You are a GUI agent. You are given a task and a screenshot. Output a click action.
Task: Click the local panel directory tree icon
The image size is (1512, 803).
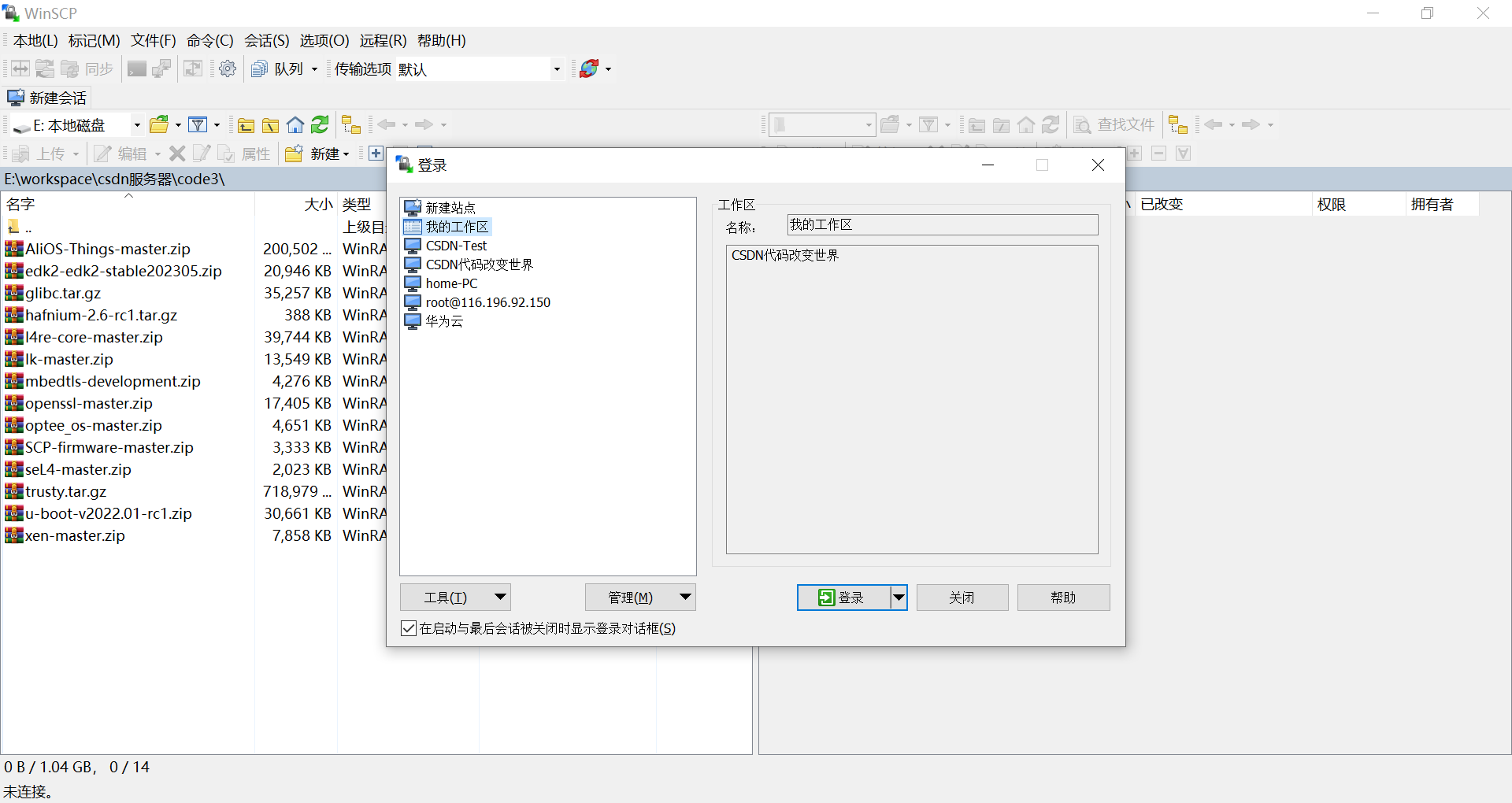[x=351, y=125]
